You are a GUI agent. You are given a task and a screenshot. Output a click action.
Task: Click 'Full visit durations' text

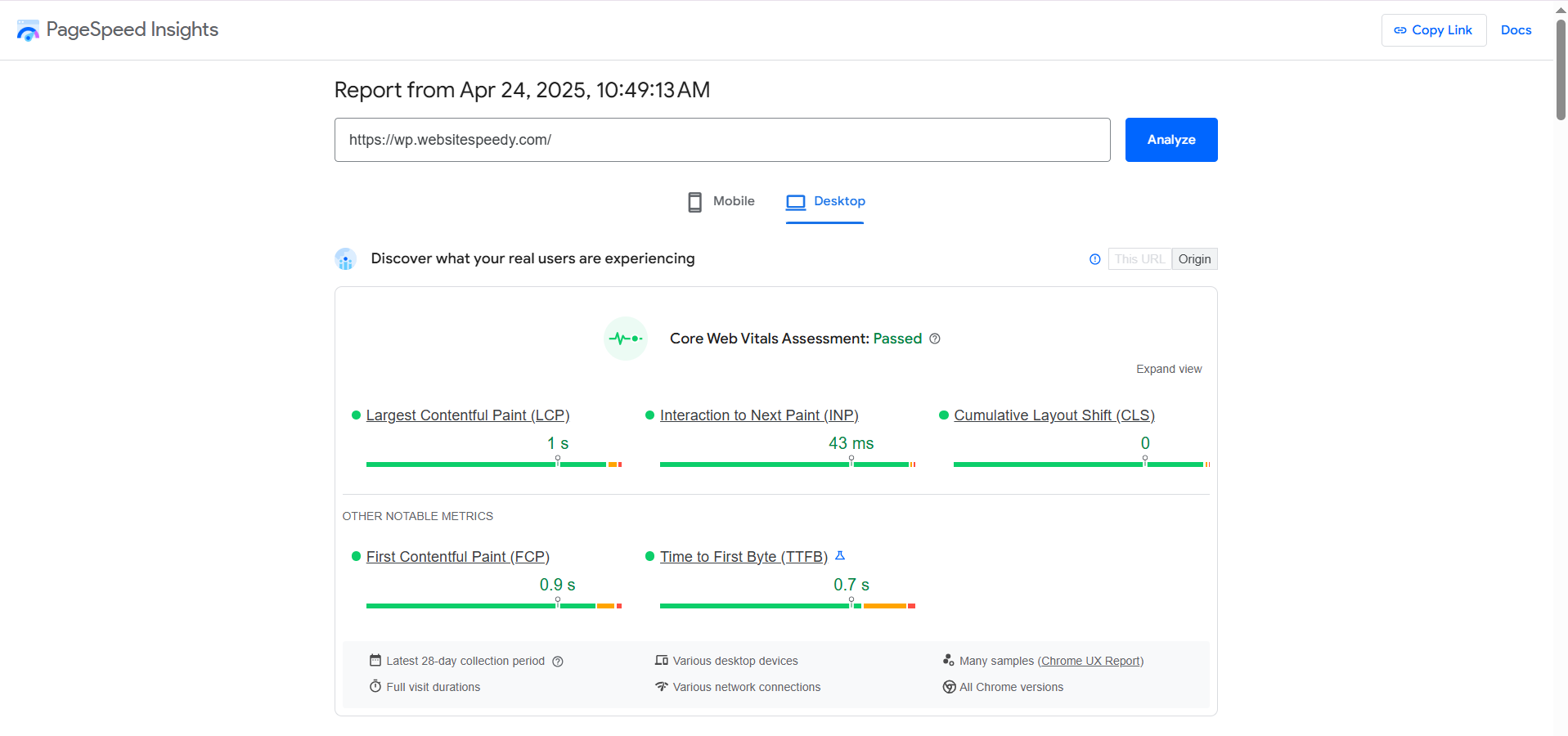[x=434, y=687]
